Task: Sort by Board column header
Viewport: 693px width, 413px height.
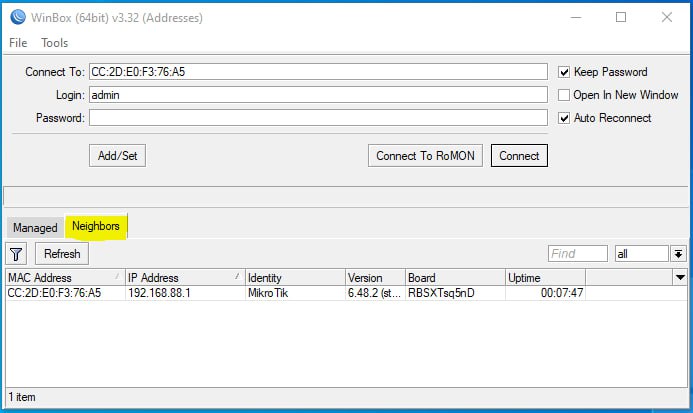Action: [455, 278]
